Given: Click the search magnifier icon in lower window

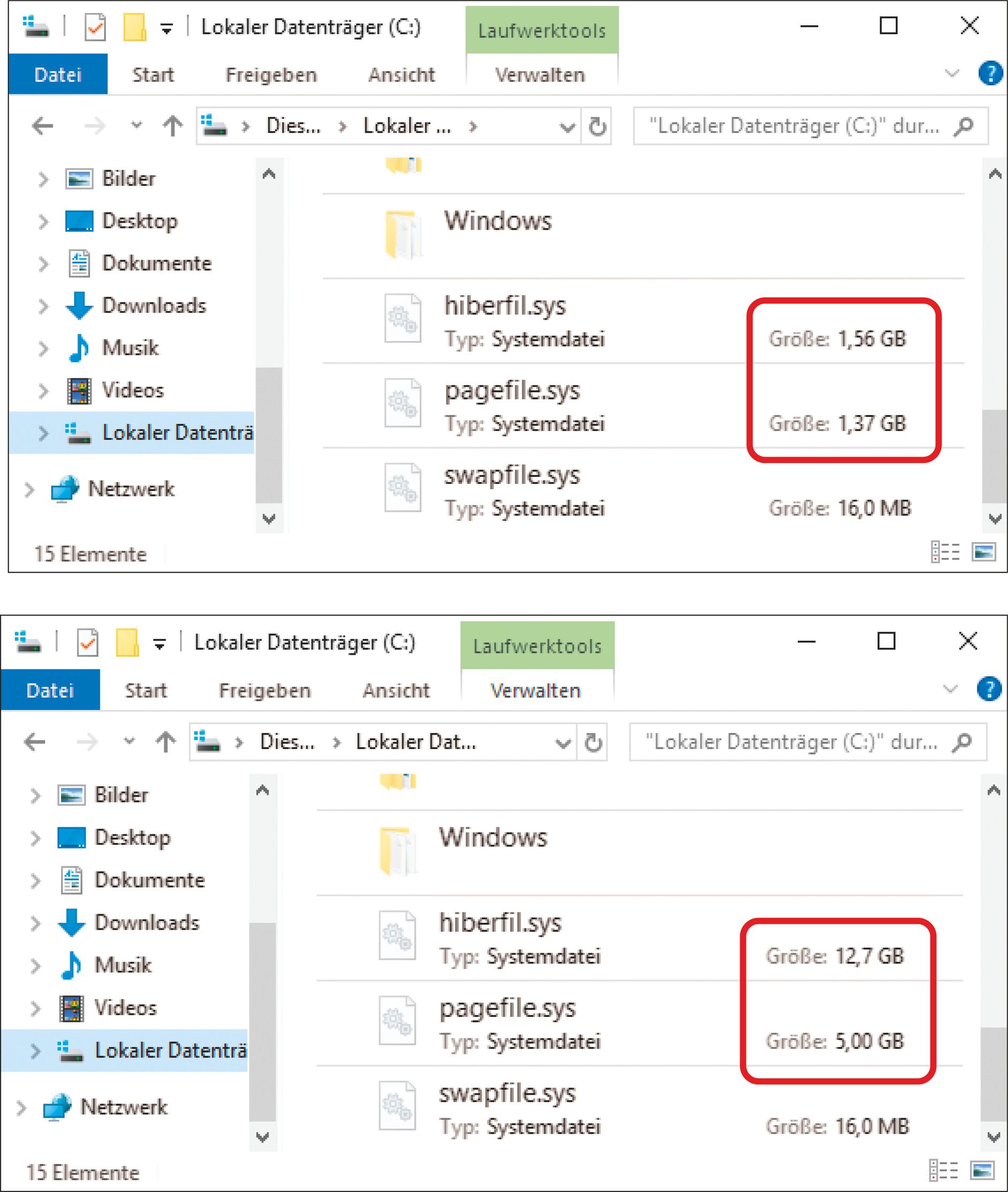Looking at the screenshot, I should pos(962,742).
